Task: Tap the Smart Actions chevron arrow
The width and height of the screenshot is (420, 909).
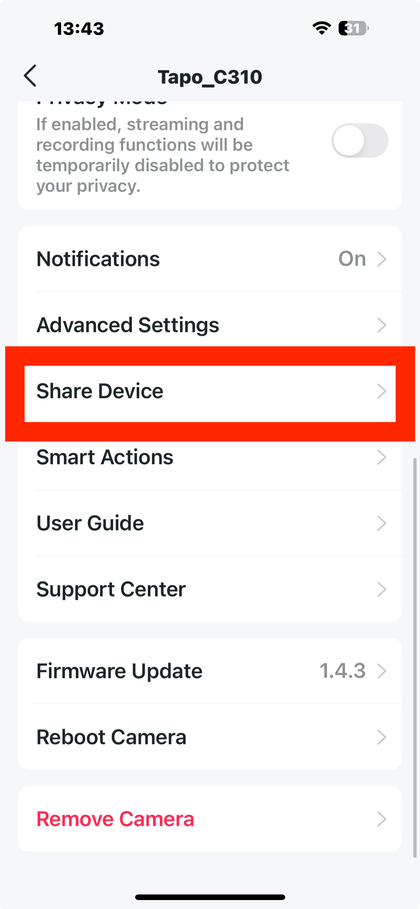Action: 381,457
